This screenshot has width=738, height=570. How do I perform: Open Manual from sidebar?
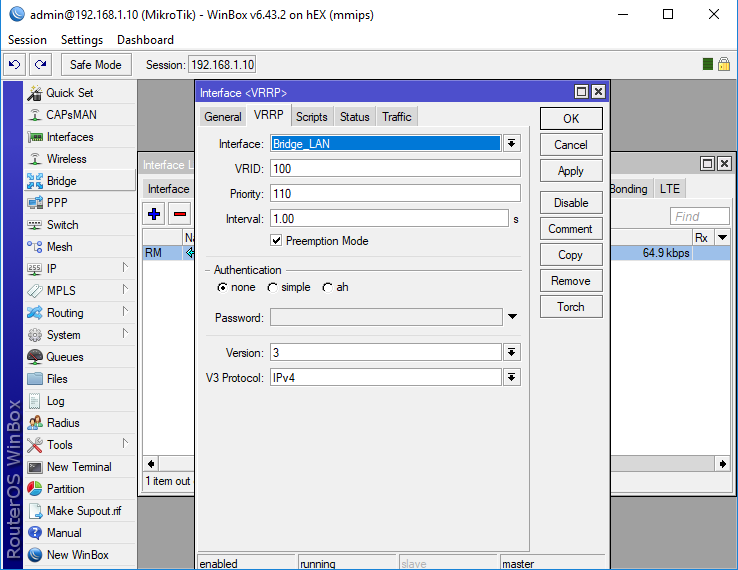(x=80, y=533)
